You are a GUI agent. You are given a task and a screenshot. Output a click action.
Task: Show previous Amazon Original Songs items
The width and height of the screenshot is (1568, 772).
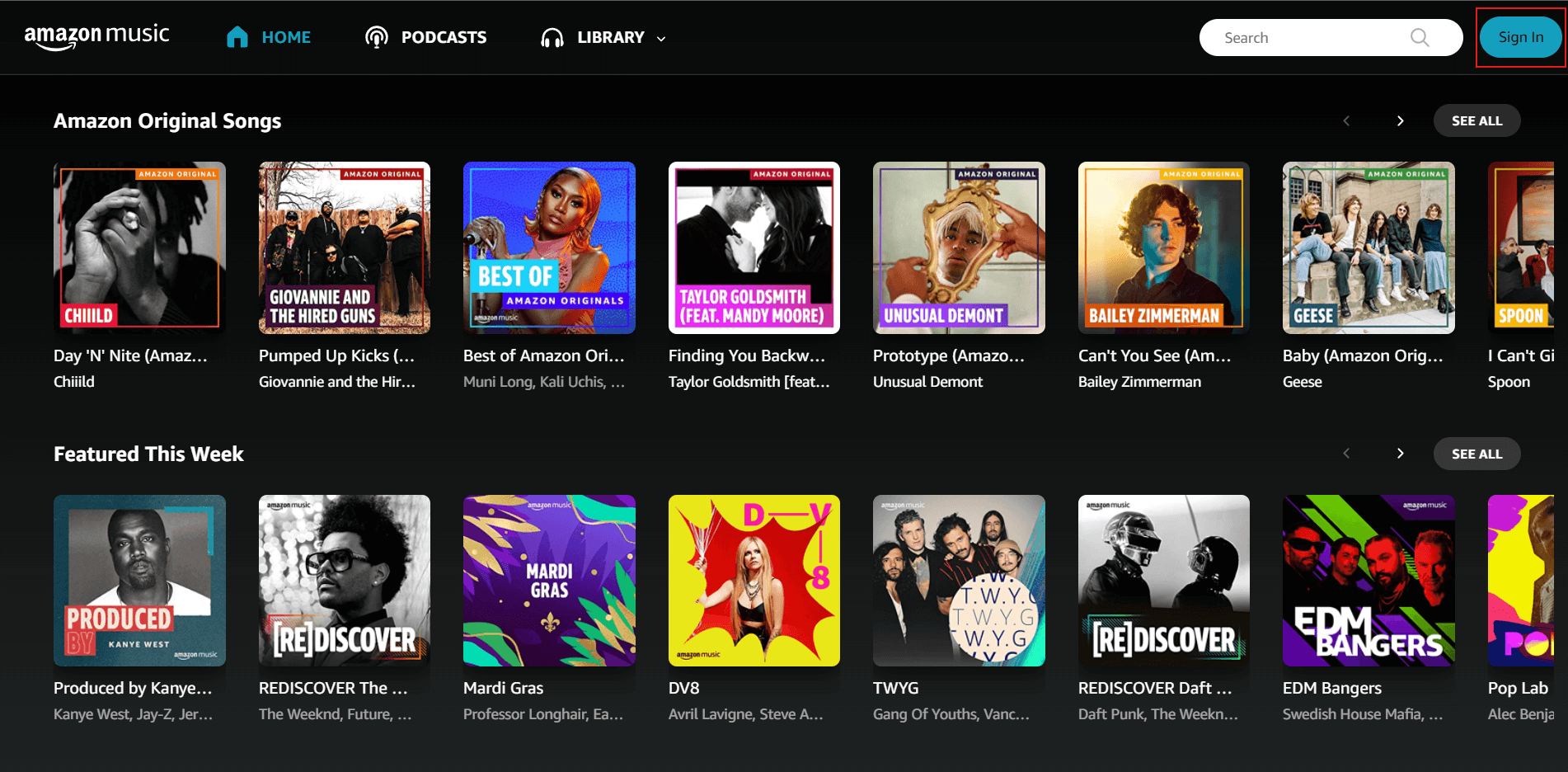[x=1346, y=120]
